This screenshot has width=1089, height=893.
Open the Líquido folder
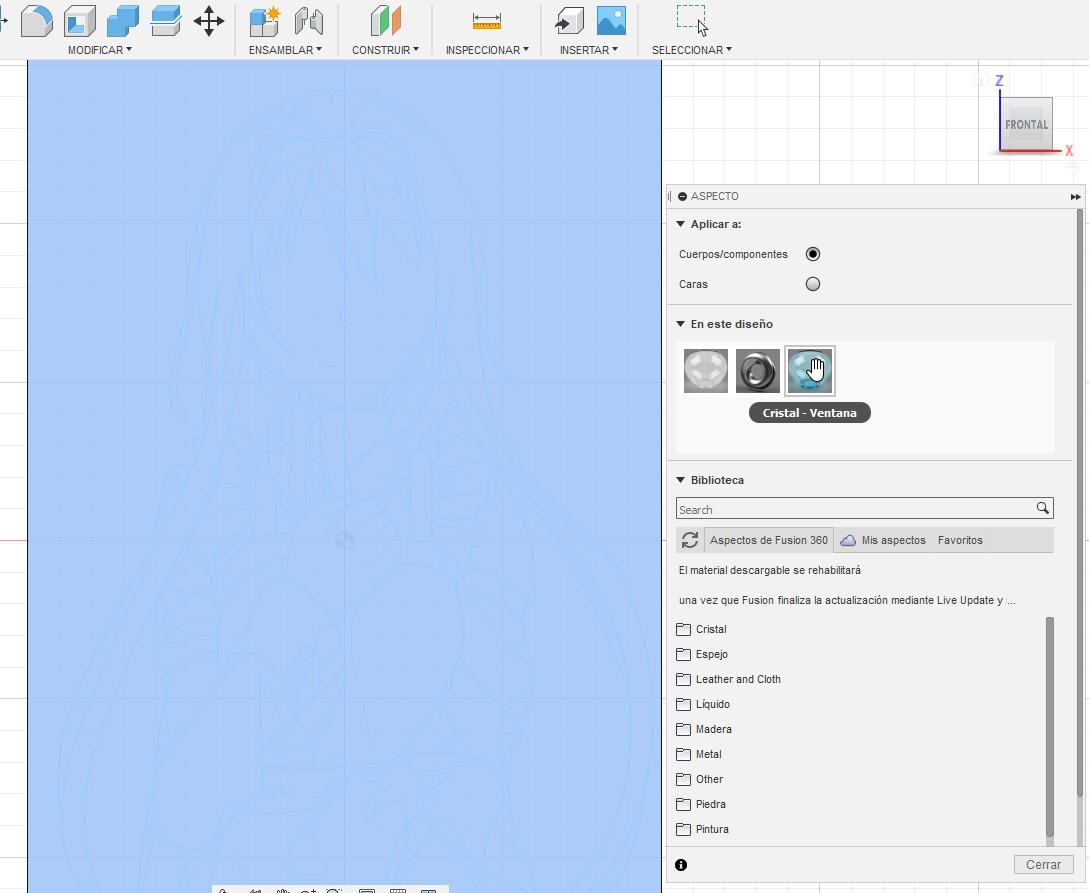[703, 704]
